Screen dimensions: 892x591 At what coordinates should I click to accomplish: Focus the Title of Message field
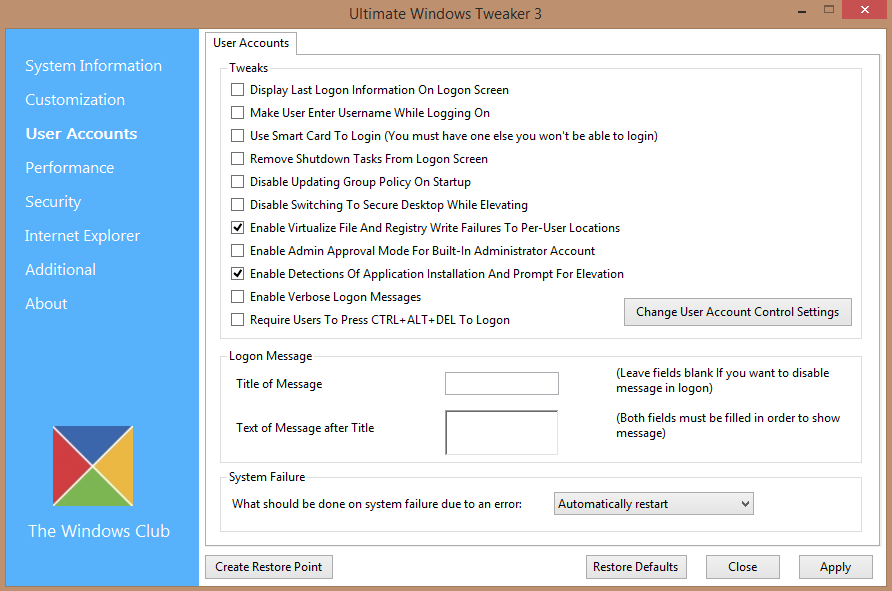point(502,383)
